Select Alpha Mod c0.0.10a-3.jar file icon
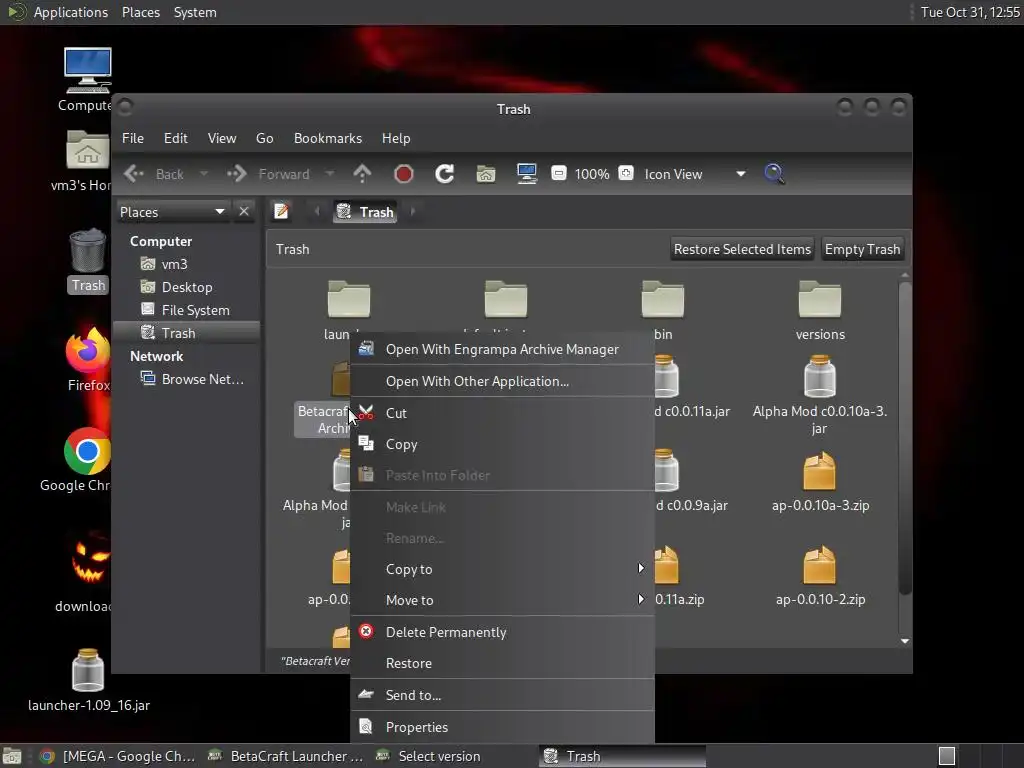1024x768 pixels. click(820, 377)
